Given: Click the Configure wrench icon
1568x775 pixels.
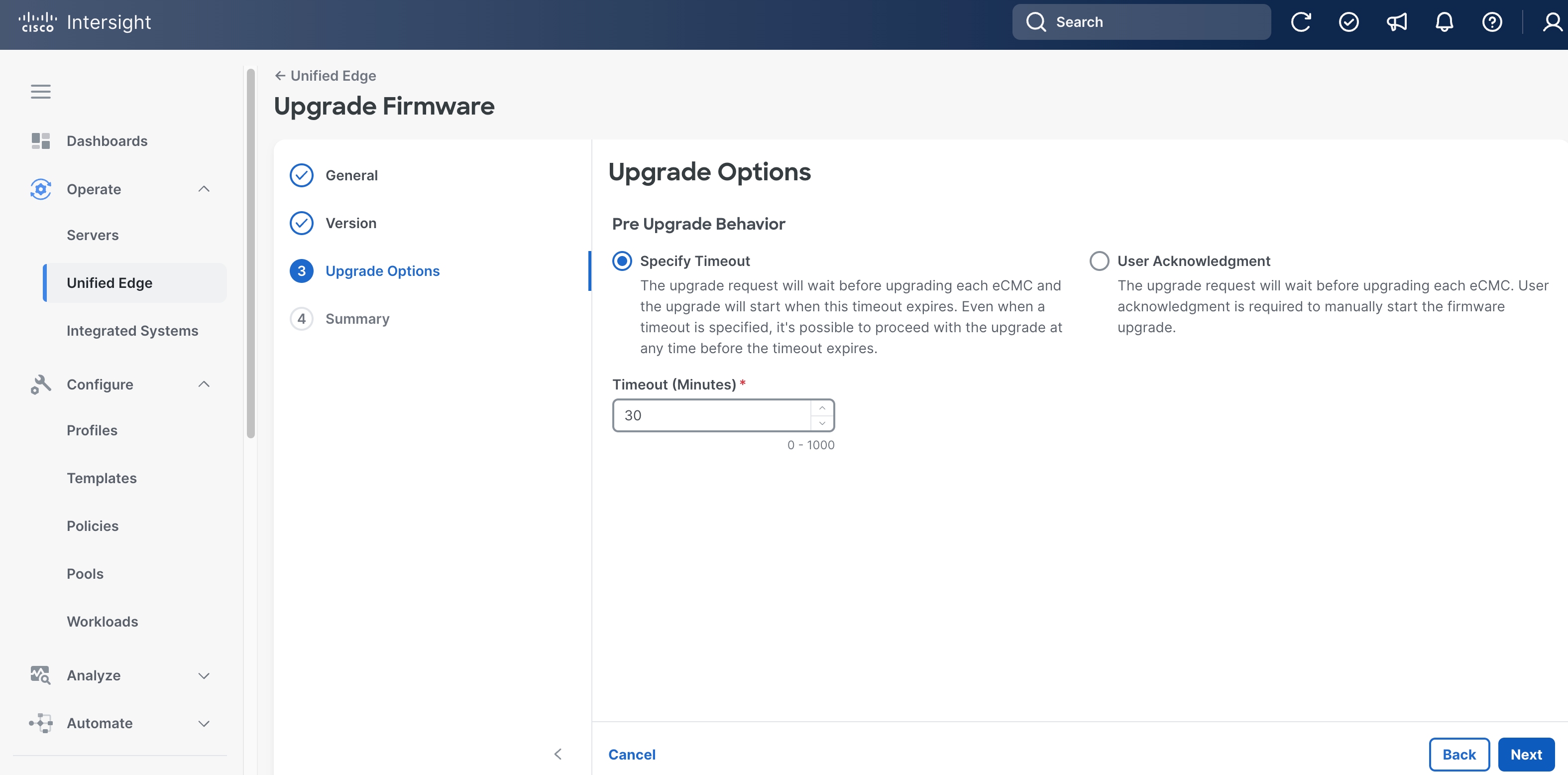Looking at the screenshot, I should tap(41, 385).
